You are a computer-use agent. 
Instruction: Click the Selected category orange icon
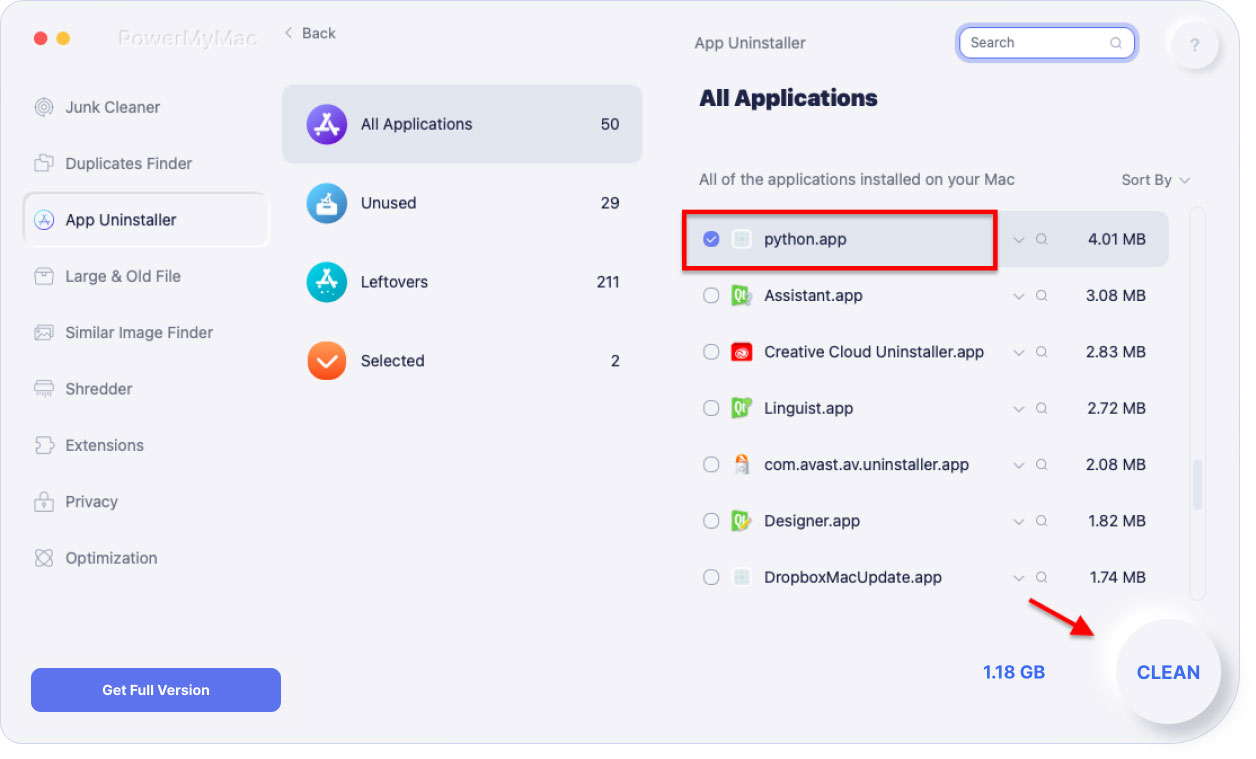(327, 361)
